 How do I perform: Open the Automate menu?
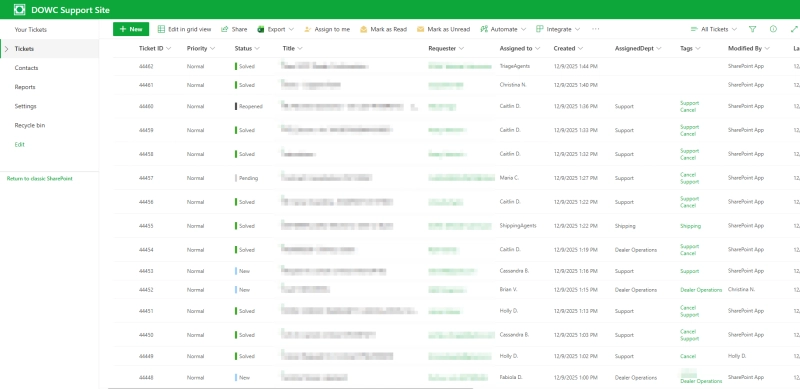pyautogui.click(x=503, y=29)
